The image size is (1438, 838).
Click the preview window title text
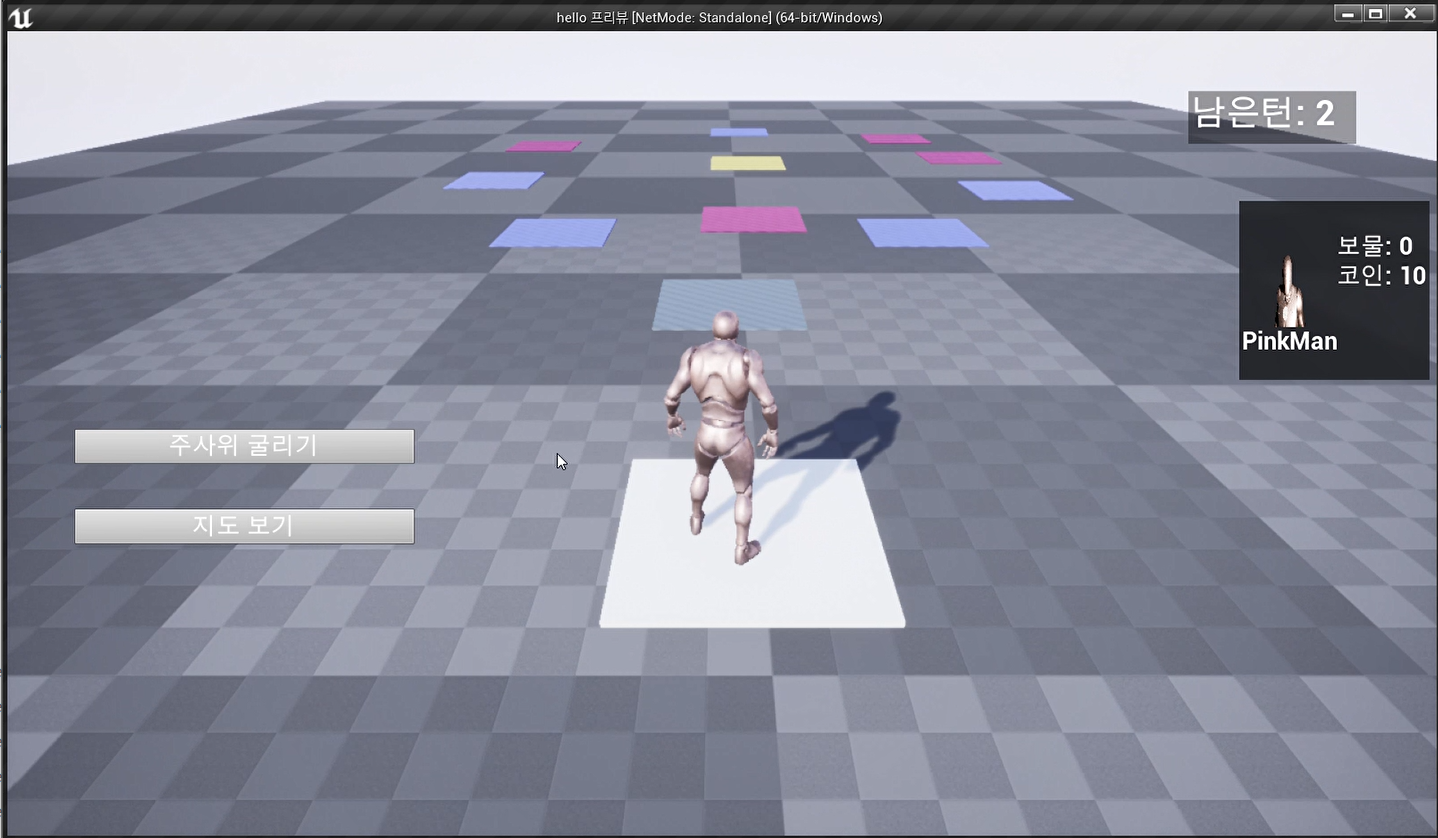pyautogui.click(x=719, y=17)
